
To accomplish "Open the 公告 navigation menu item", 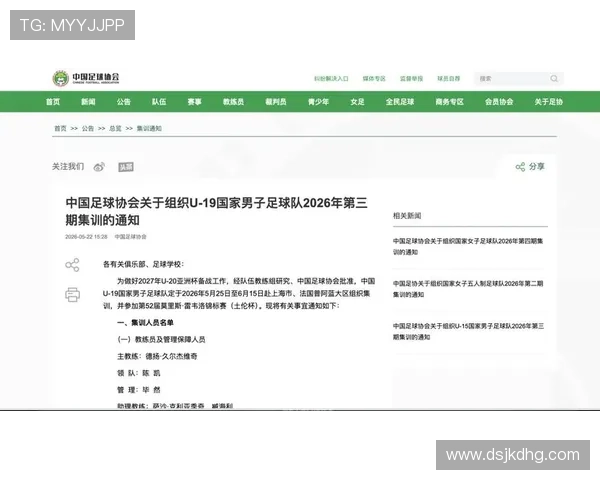I will [x=124, y=102].
